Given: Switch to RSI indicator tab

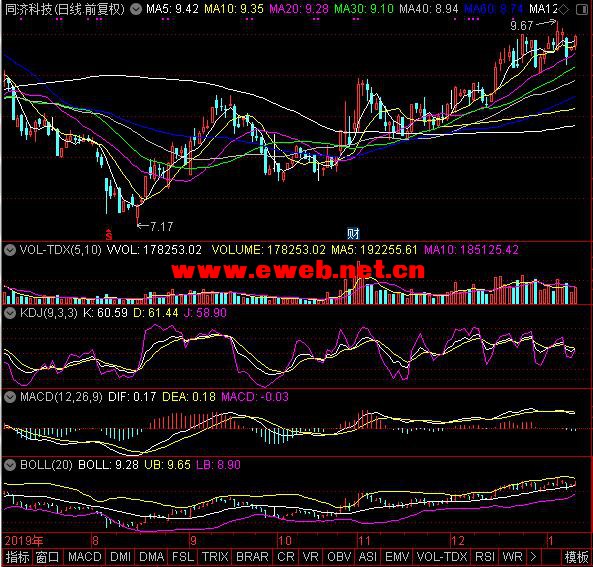Looking at the screenshot, I should point(485,557).
